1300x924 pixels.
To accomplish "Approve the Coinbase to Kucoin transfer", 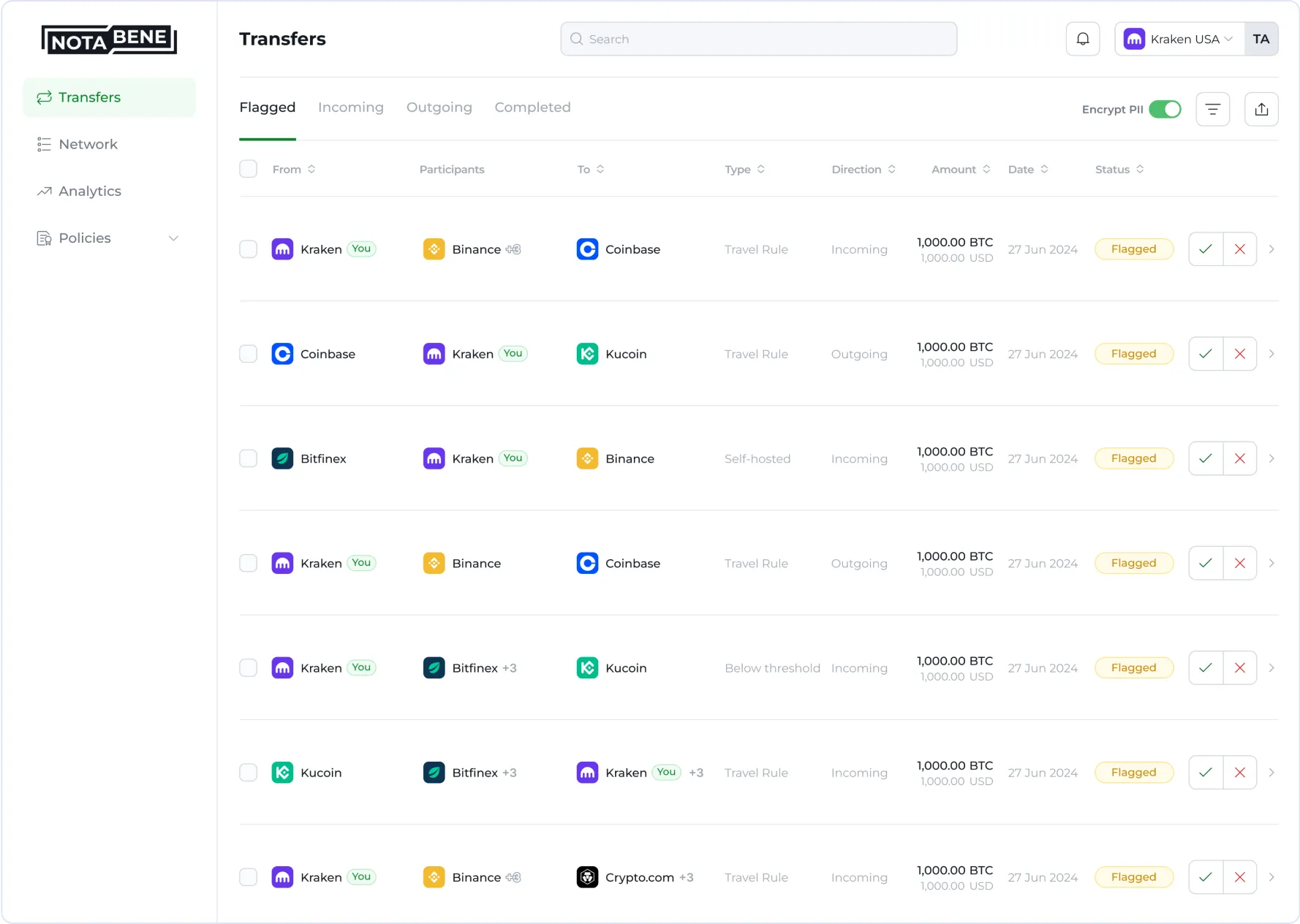I will pyautogui.click(x=1206, y=354).
